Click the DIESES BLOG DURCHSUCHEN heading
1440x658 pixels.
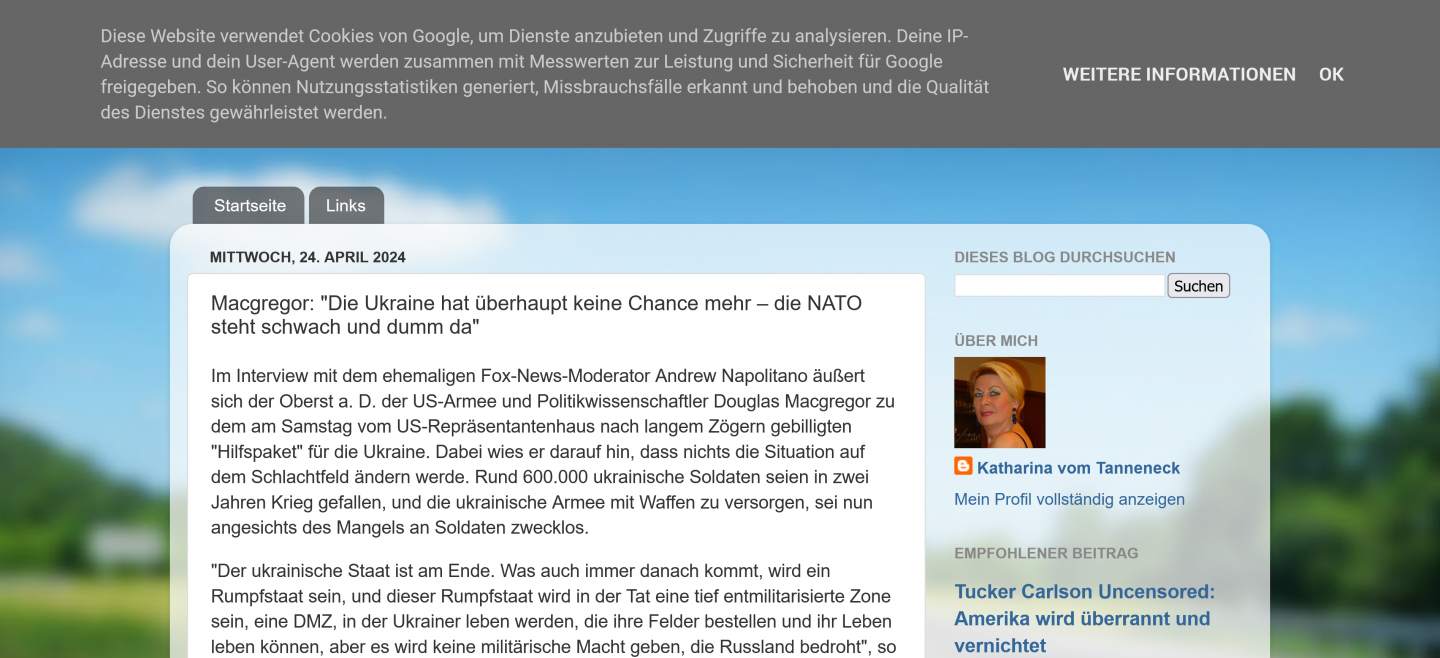1064,257
